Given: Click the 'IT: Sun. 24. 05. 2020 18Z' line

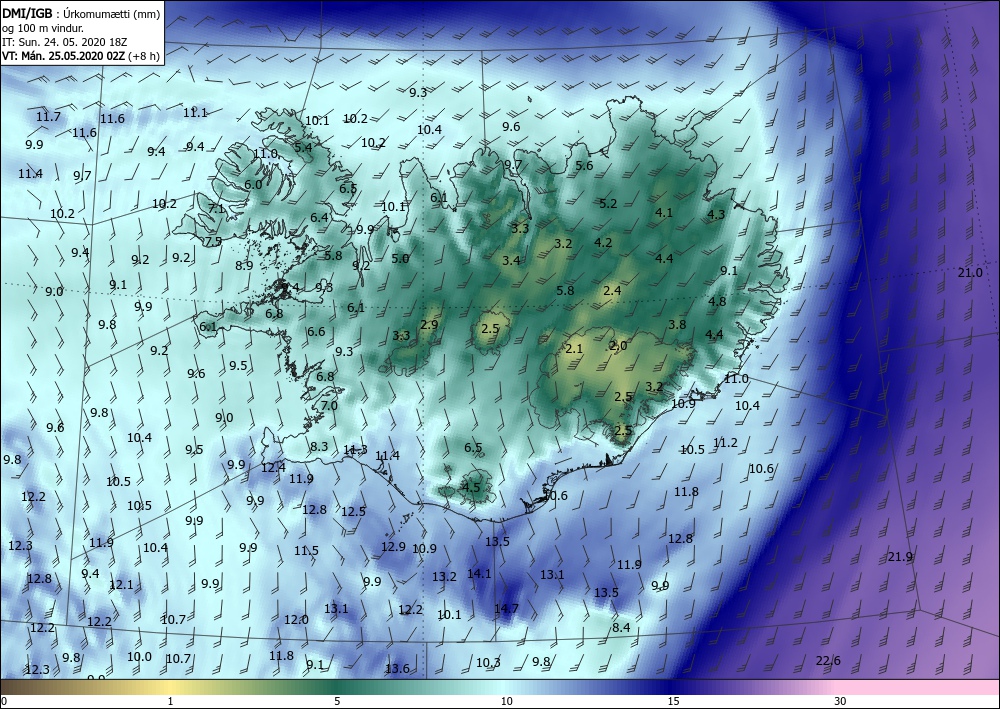Looking at the screenshot, I should 64,42.
